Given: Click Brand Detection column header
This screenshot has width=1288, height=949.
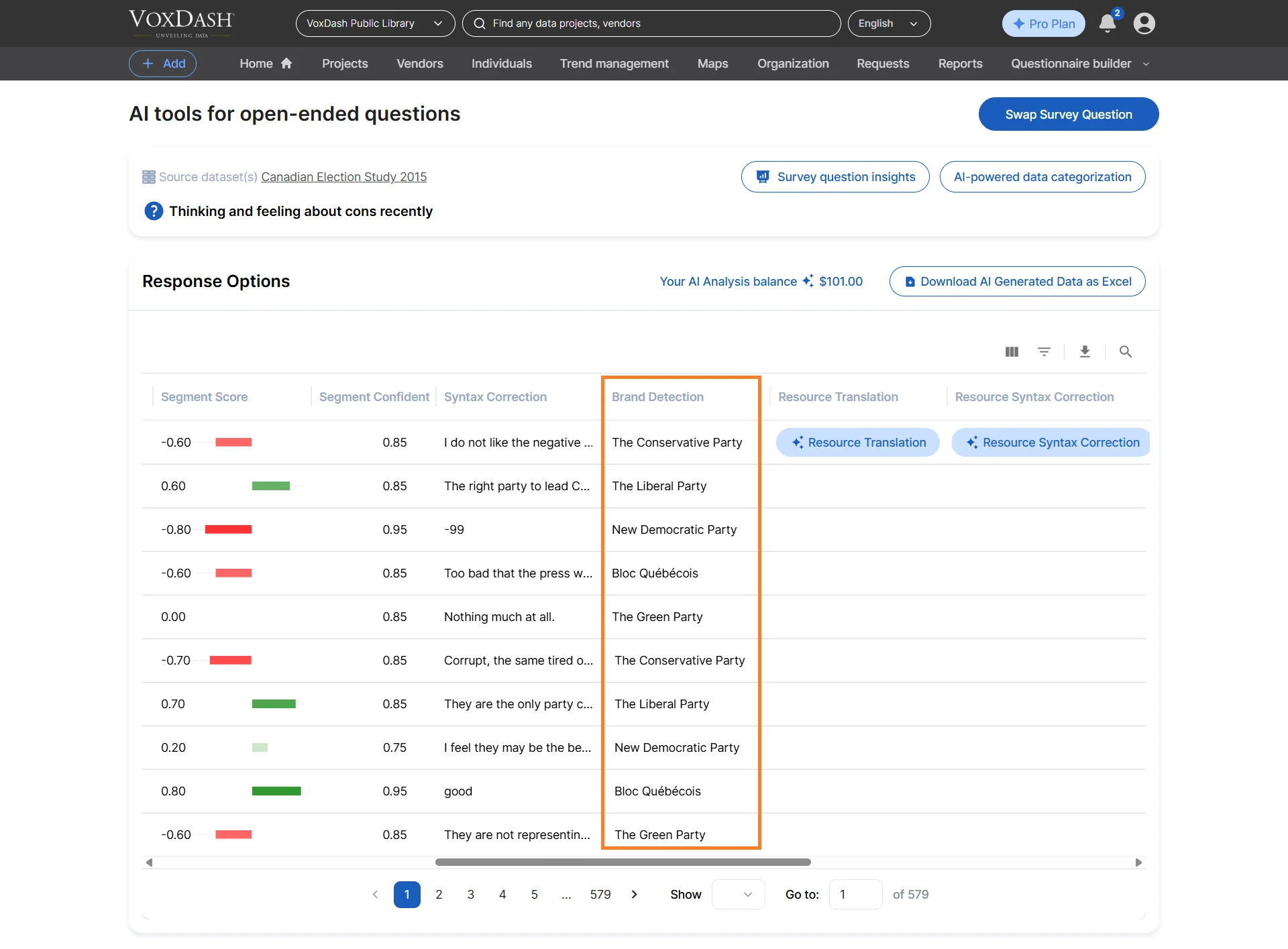Looking at the screenshot, I should (x=657, y=397).
